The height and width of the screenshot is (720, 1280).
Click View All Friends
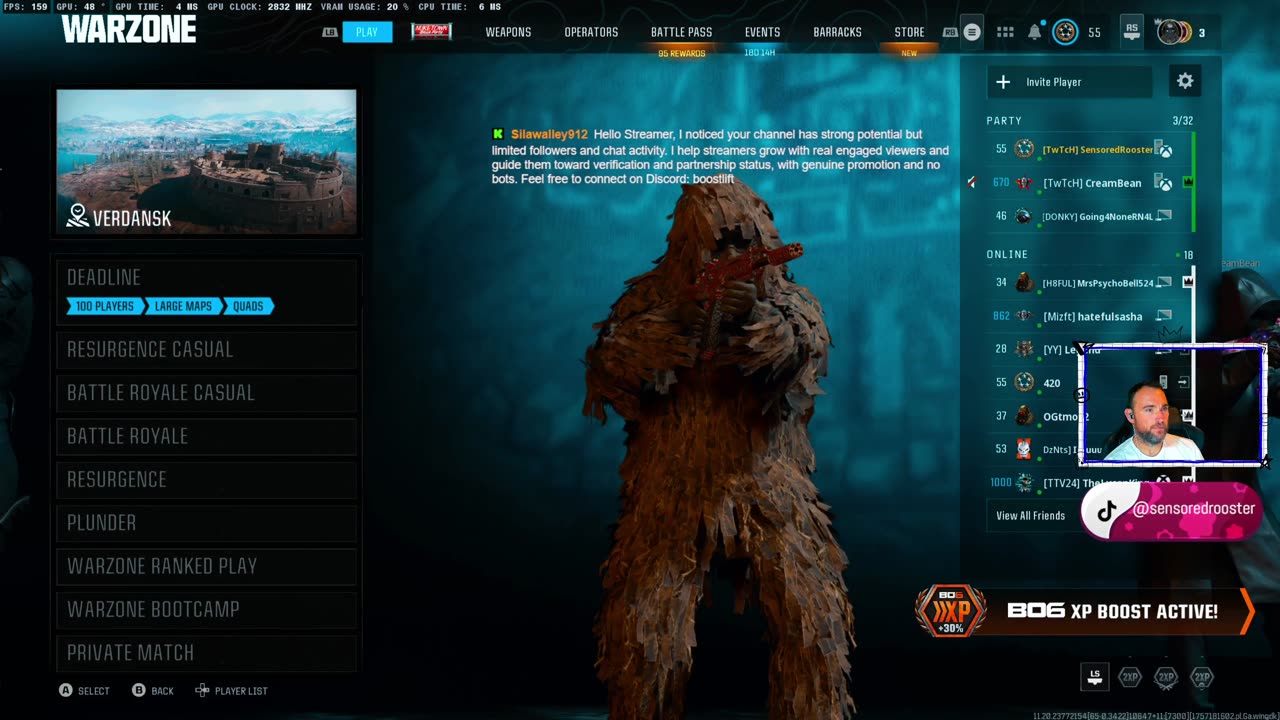tap(1030, 516)
